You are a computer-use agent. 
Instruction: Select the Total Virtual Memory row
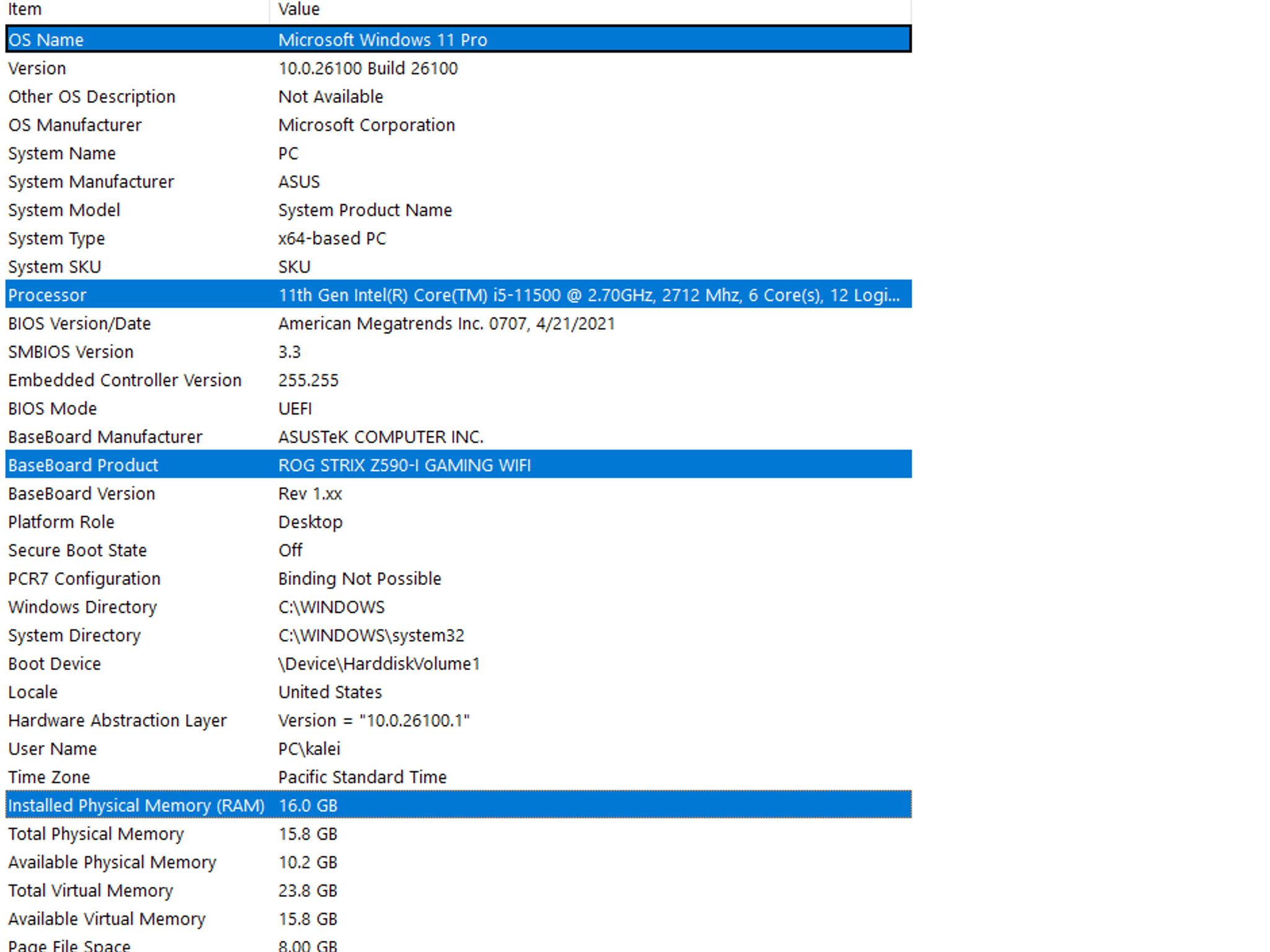[248, 891]
